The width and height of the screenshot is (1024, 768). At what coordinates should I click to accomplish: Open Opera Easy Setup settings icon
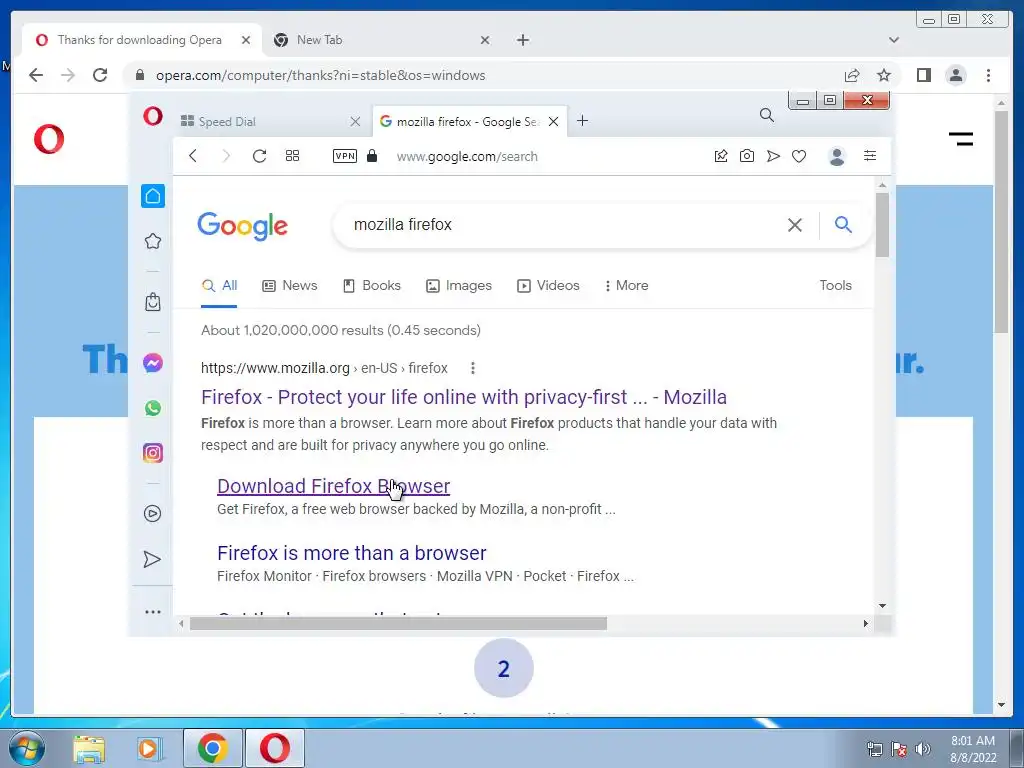pyautogui.click(x=870, y=155)
